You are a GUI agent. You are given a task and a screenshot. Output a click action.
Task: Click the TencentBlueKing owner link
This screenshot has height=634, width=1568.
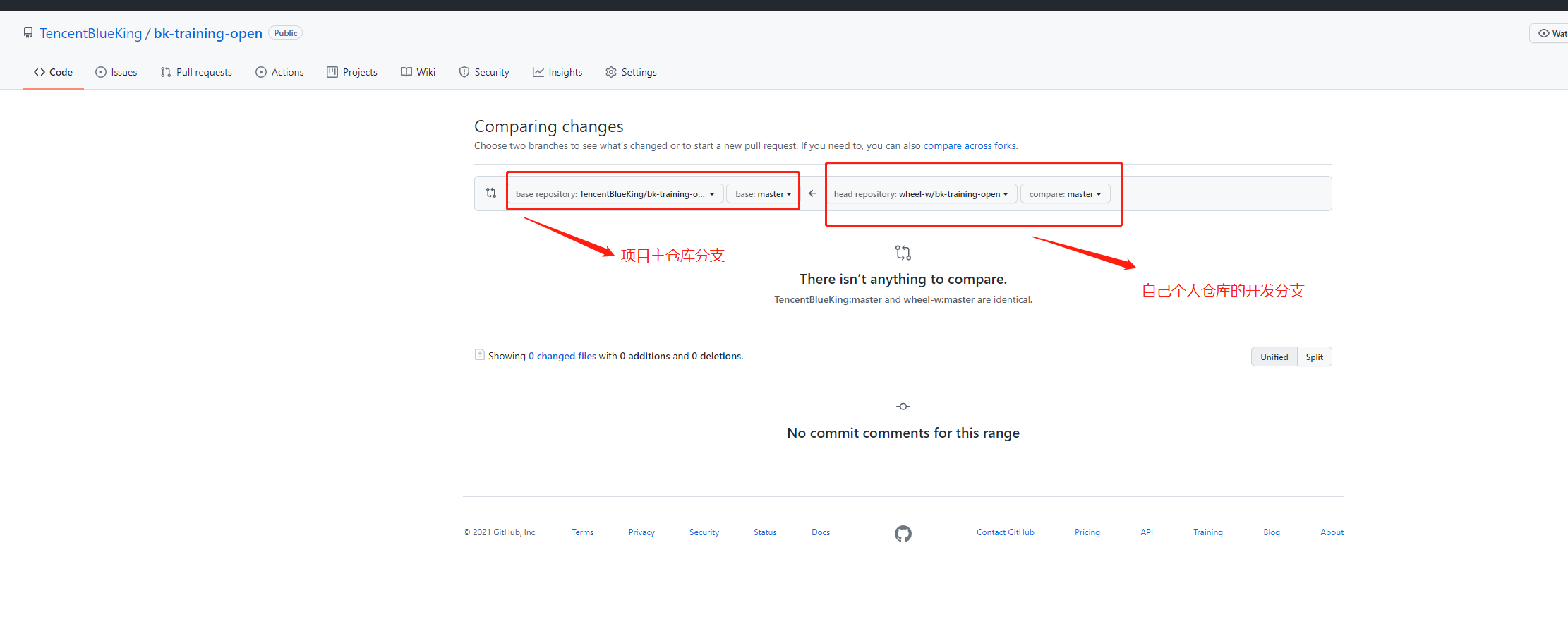[91, 33]
